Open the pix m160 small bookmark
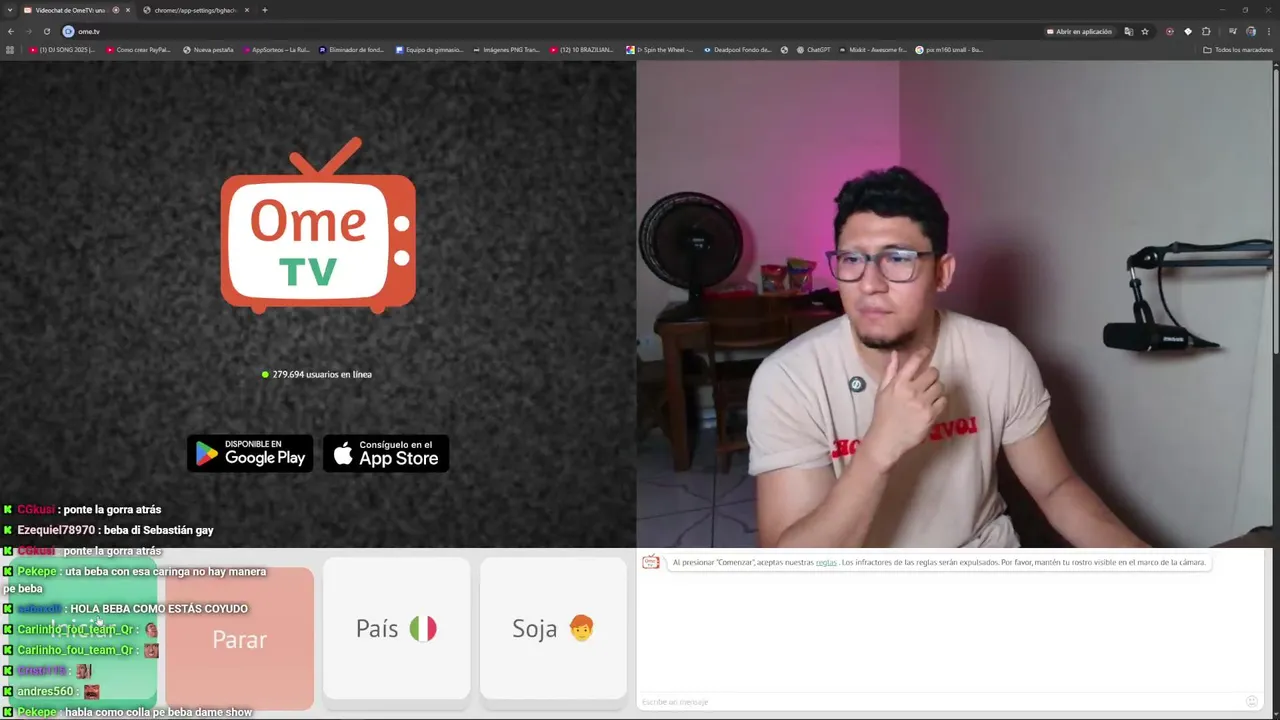1280x720 pixels. click(949, 49)
